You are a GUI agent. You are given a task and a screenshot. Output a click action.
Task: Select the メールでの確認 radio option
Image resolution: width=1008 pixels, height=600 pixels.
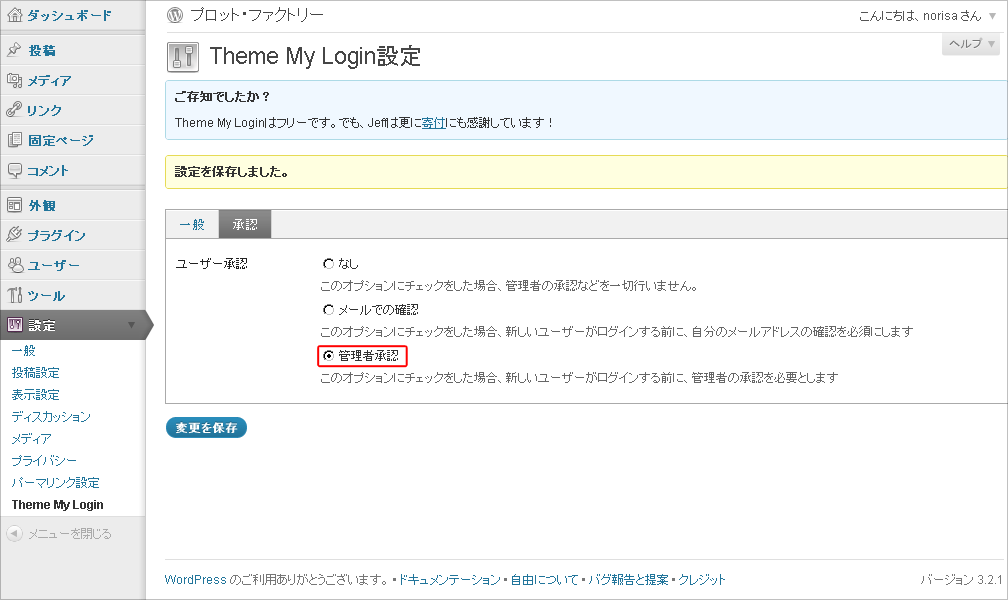click(x=328, y=310)
